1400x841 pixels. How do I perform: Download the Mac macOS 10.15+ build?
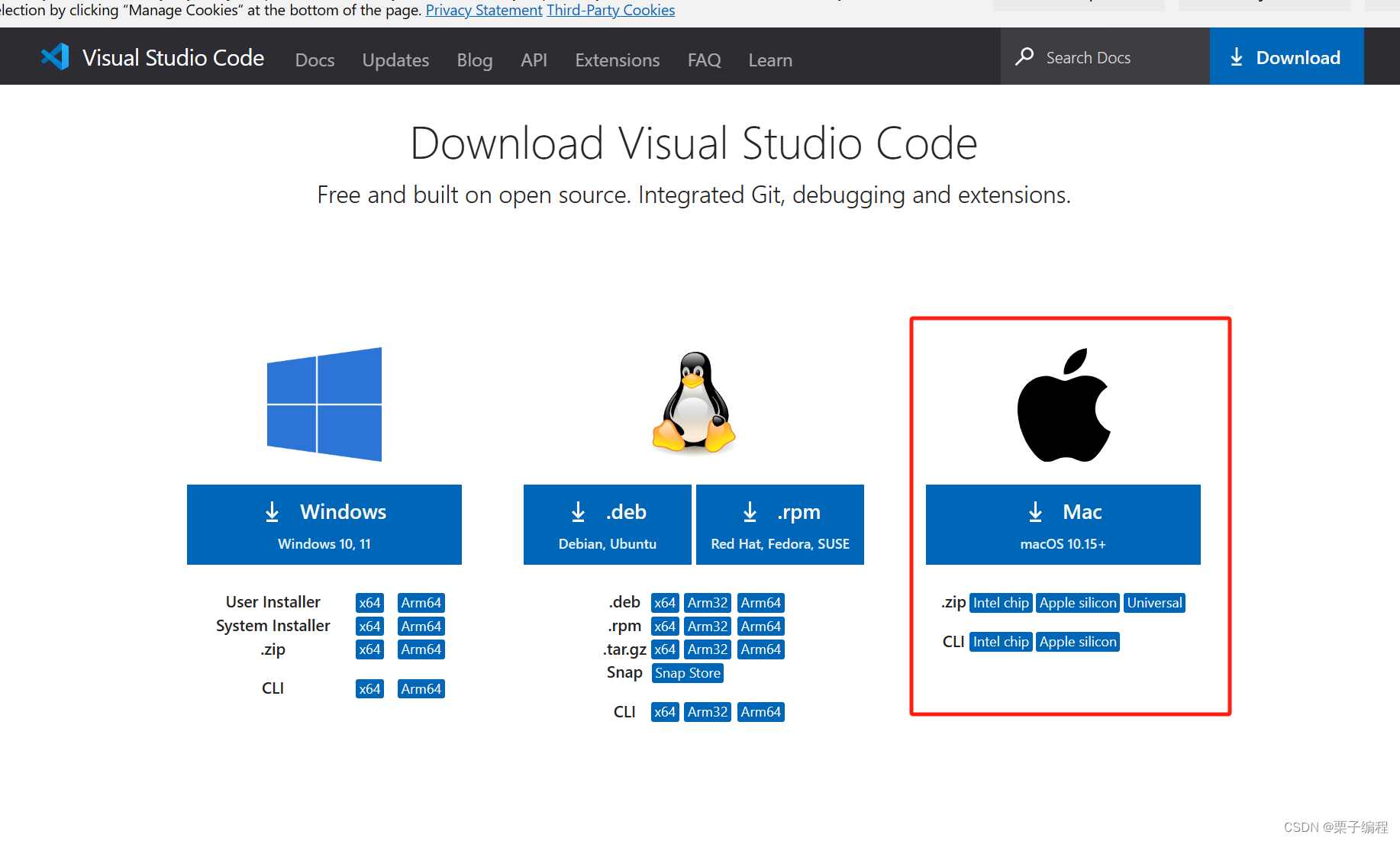(1063, 524)
